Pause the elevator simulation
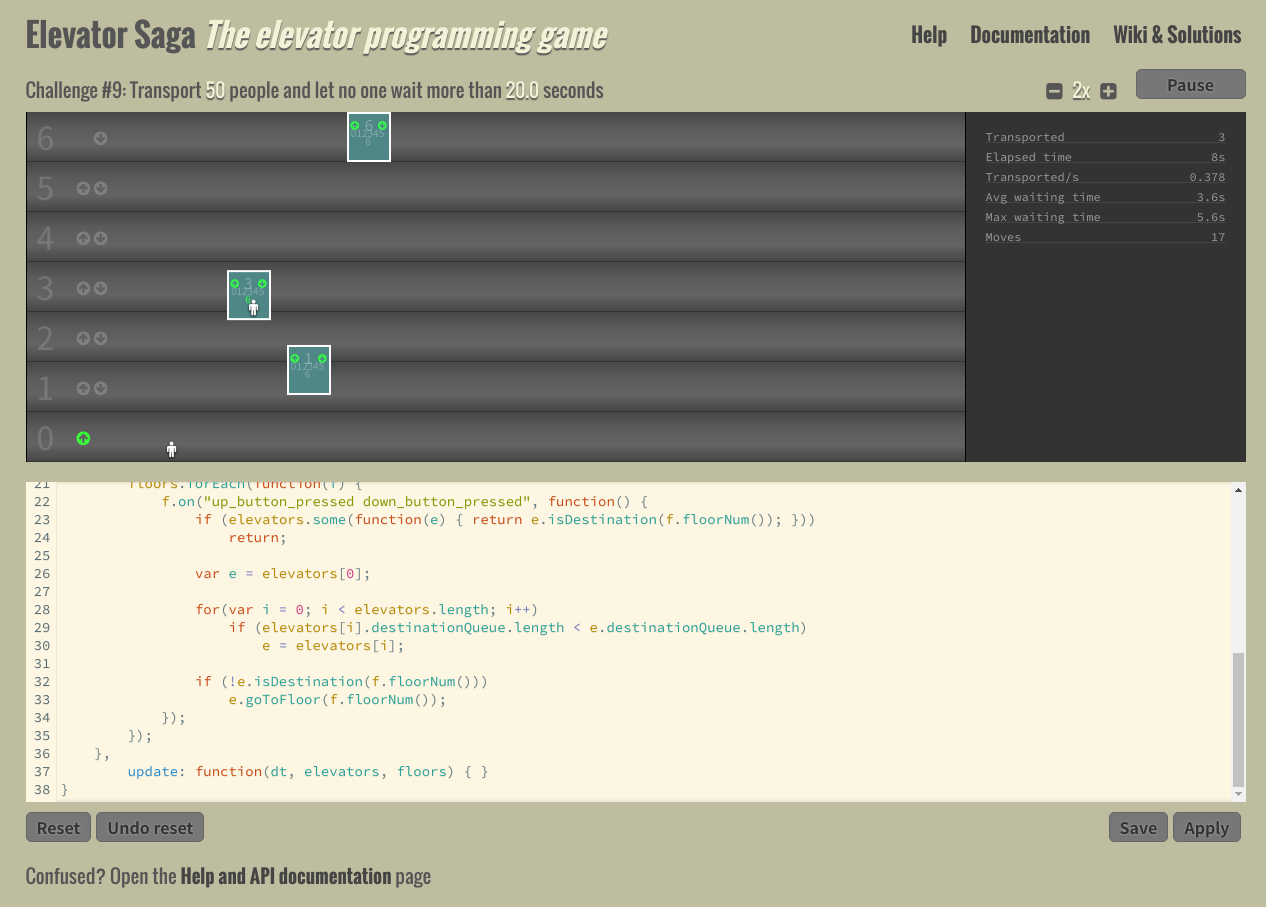Image resolution: width=1266 pixels, height=907 pixels. click(x=1190, y=84)
